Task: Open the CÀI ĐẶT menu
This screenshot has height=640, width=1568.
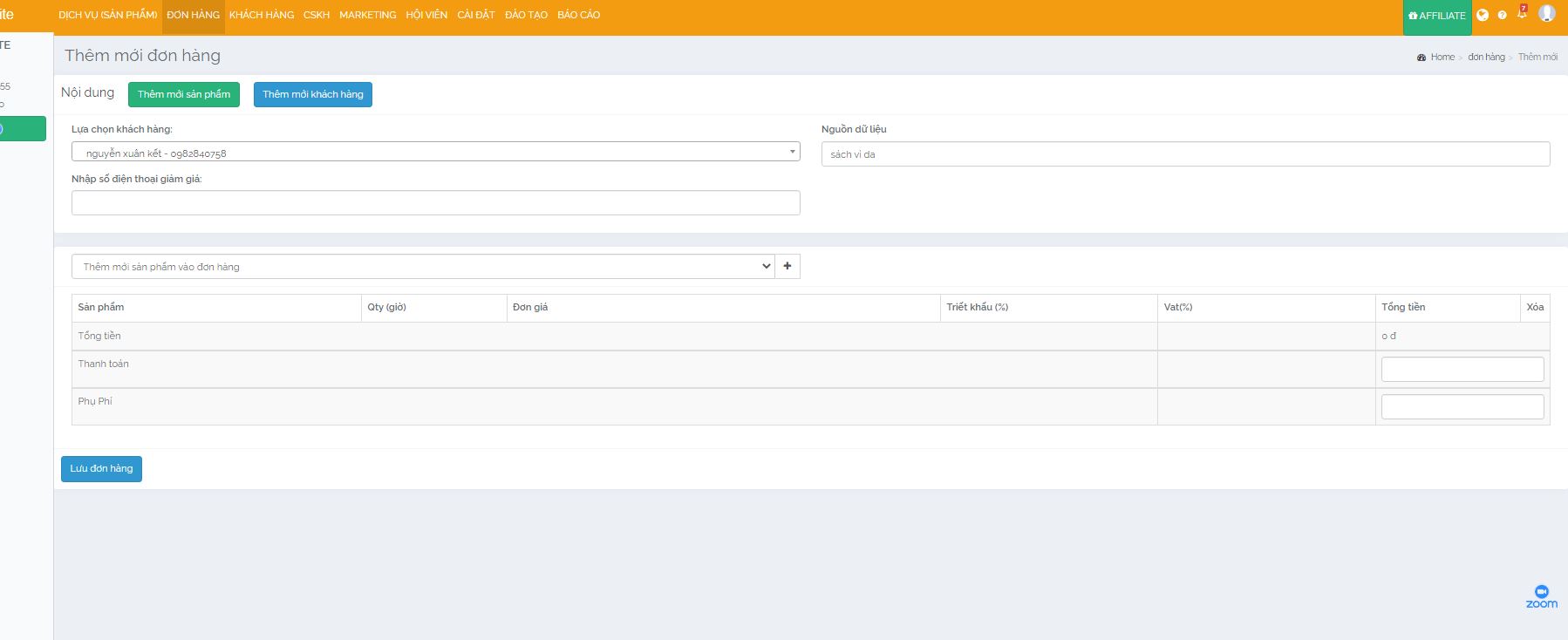Action: click(x=476, y=15)
